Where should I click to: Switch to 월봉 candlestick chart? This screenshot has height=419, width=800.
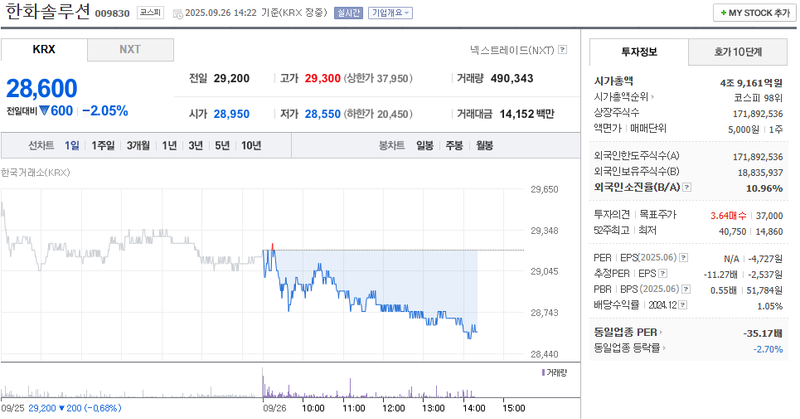(x=485, y=145)
